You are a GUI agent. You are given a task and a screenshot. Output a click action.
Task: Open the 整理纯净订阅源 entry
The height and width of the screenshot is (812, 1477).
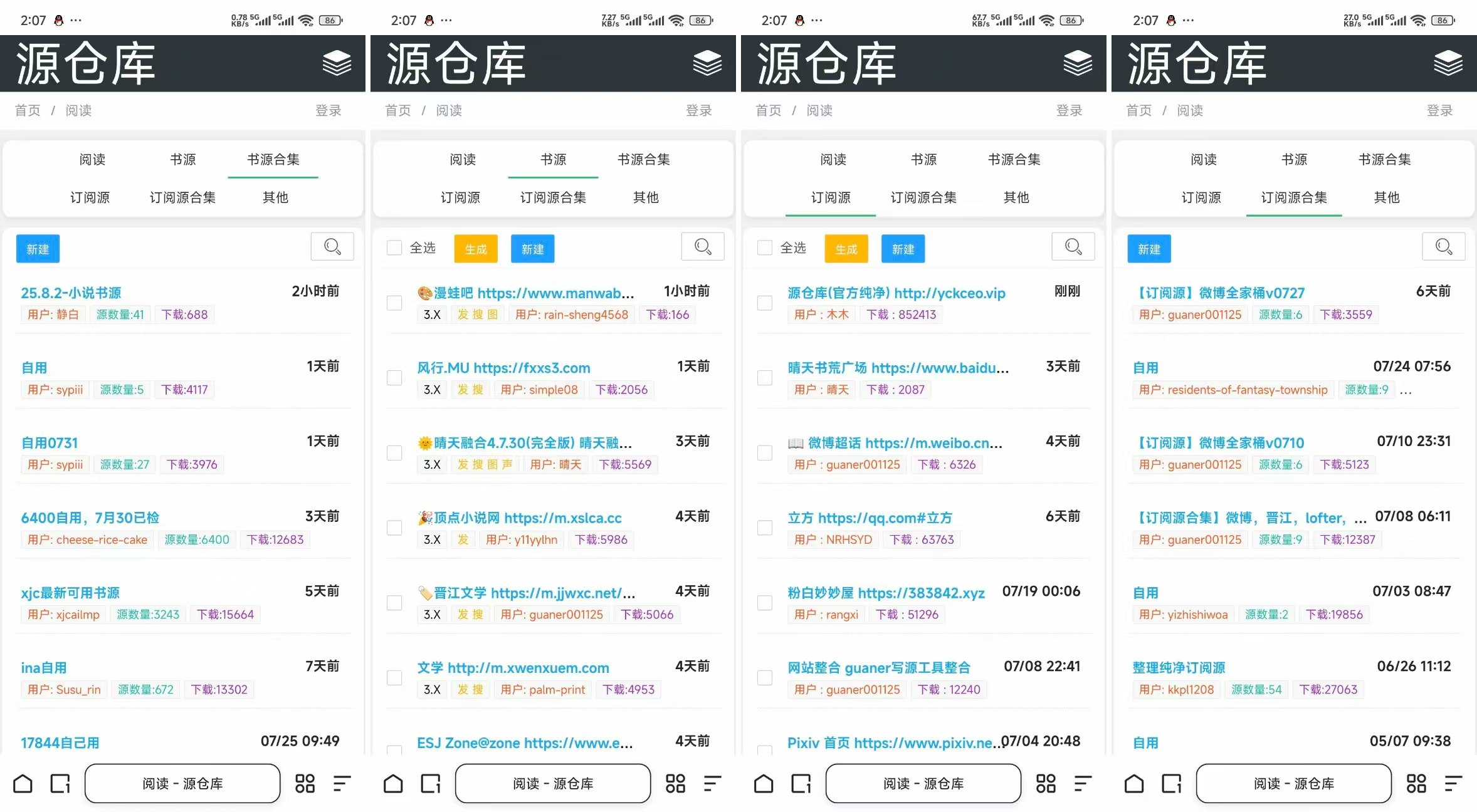pos(1179,668)
